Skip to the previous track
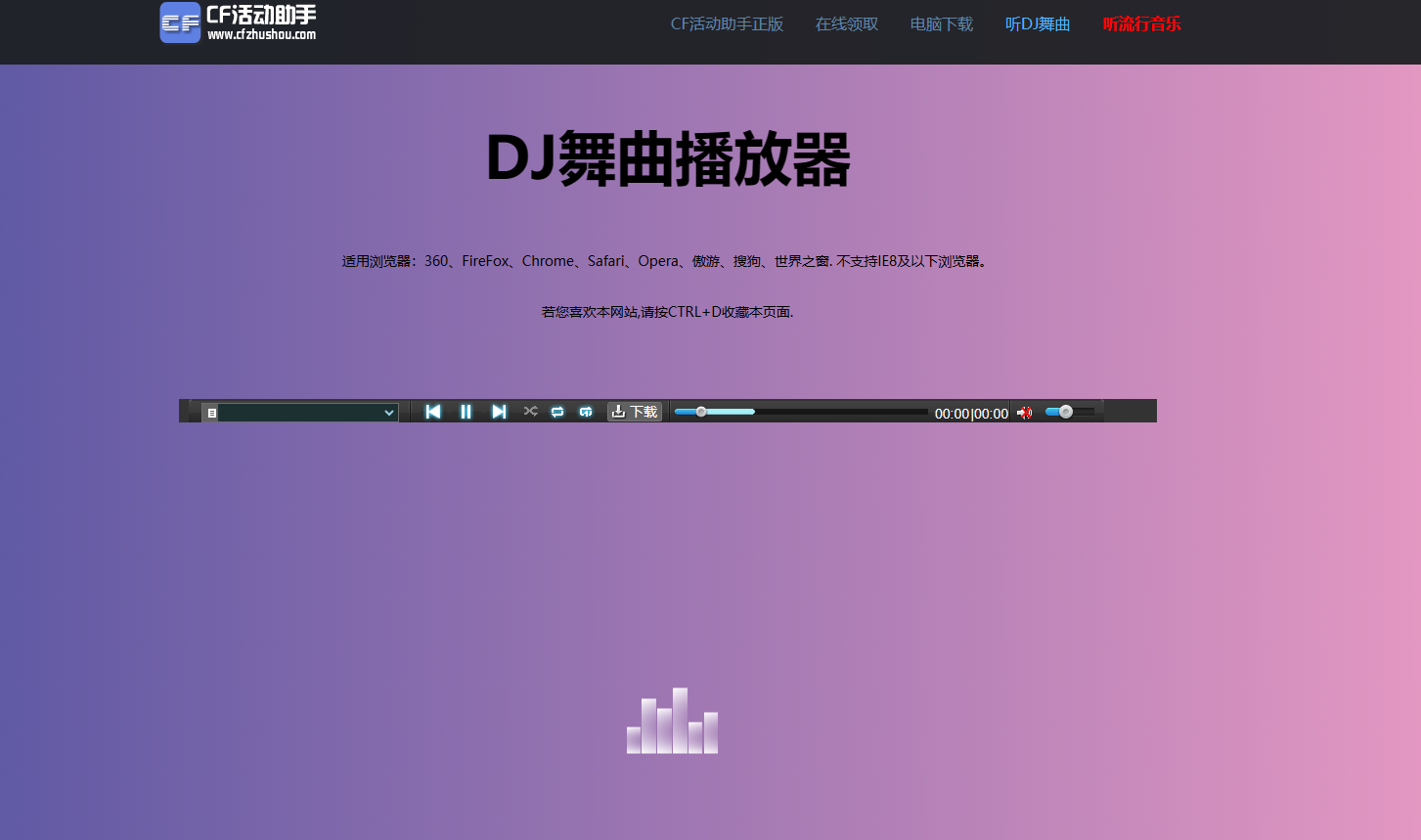 pyautogui.click(x=433, y=412)
